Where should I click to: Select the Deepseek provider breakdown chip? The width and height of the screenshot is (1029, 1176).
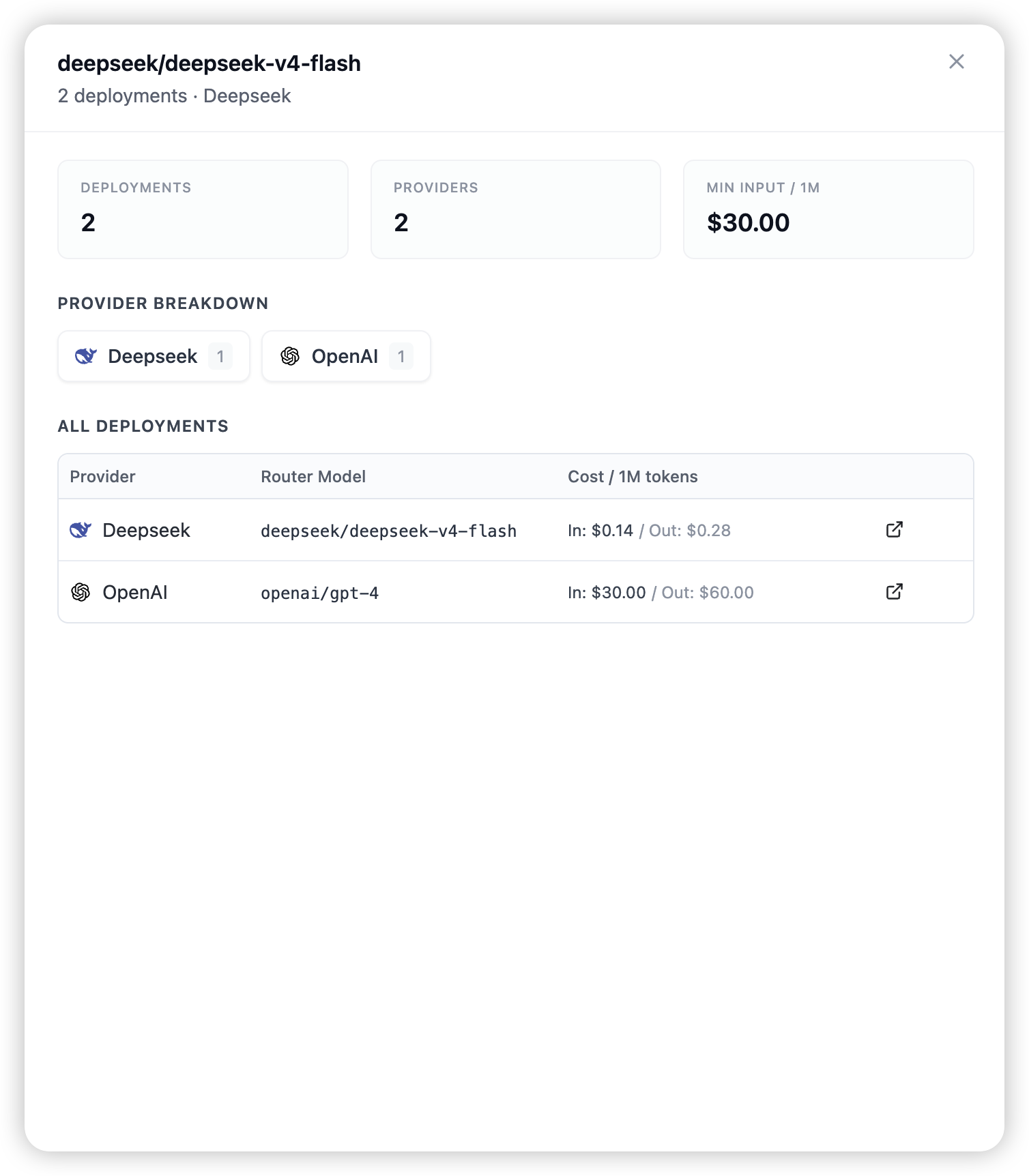pyautogui.click(x=154, y=356)
